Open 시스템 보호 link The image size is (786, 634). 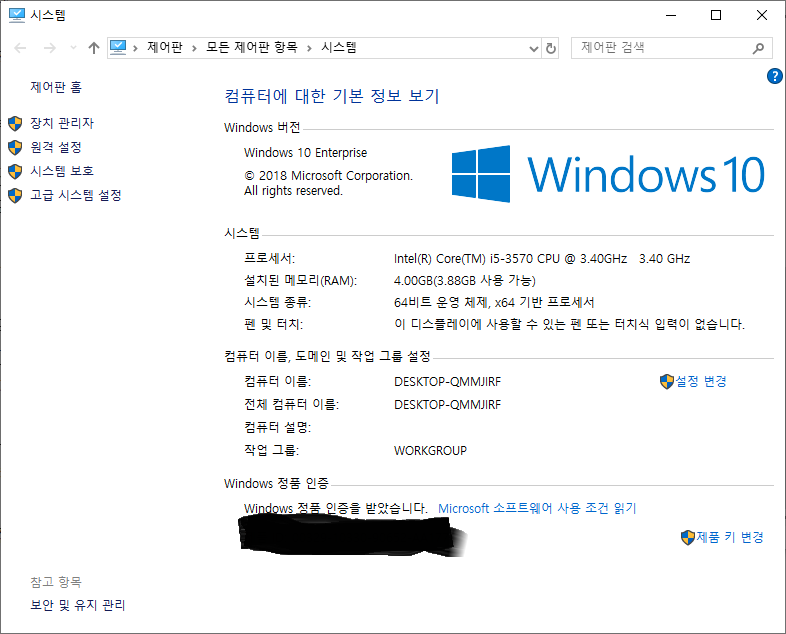pyautogui.click(x=62, y=171)
